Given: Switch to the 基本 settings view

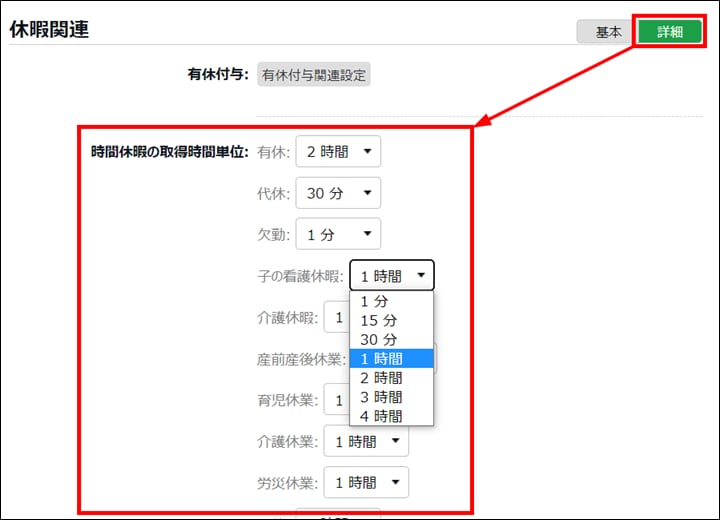Looking at the screenshot, I should [x=608, y=32].
